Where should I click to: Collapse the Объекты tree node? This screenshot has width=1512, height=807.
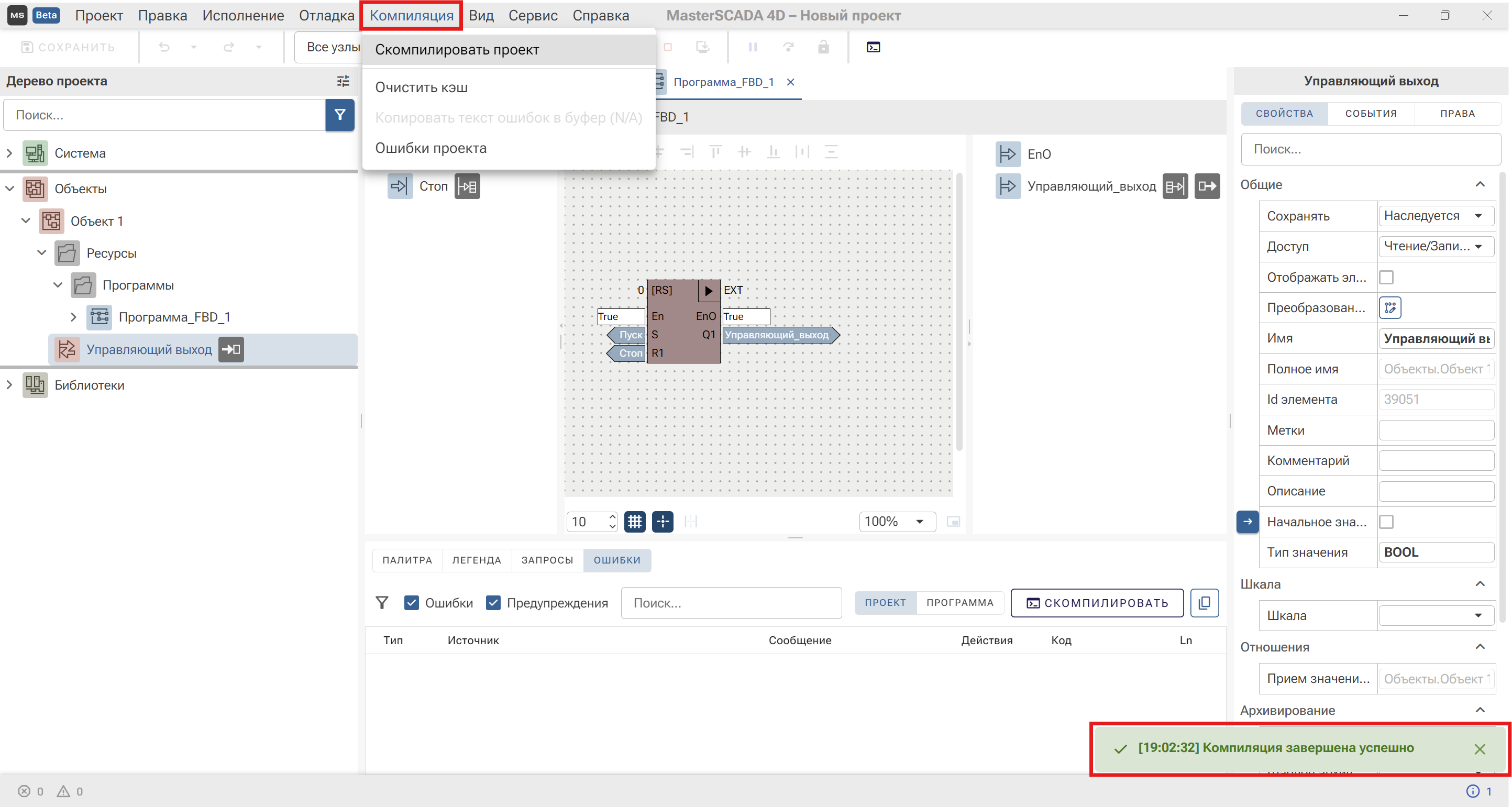click(x=9, y=189)
